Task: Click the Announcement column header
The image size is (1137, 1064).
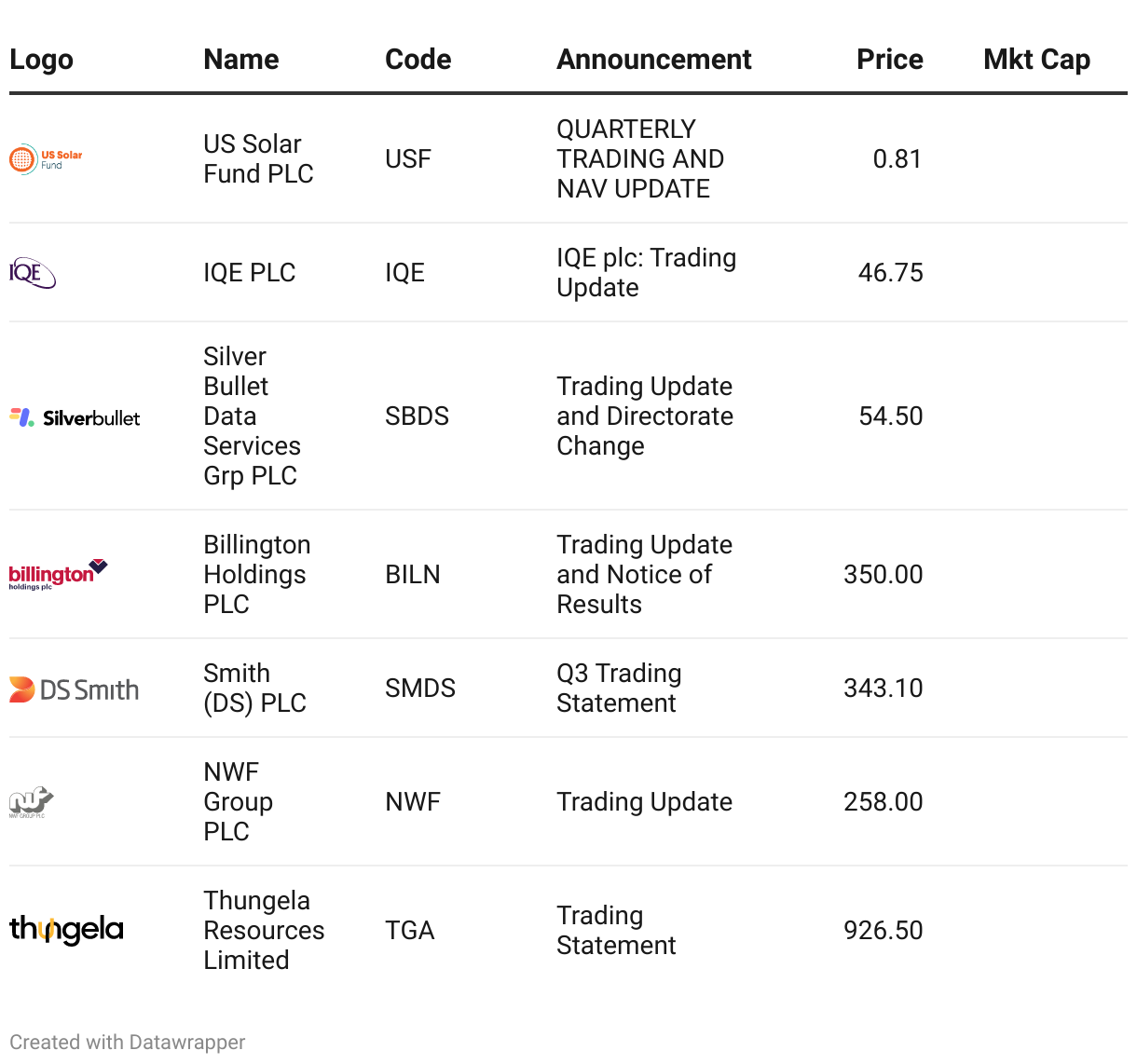Action: pyautogui.click(x=654, y=60)
